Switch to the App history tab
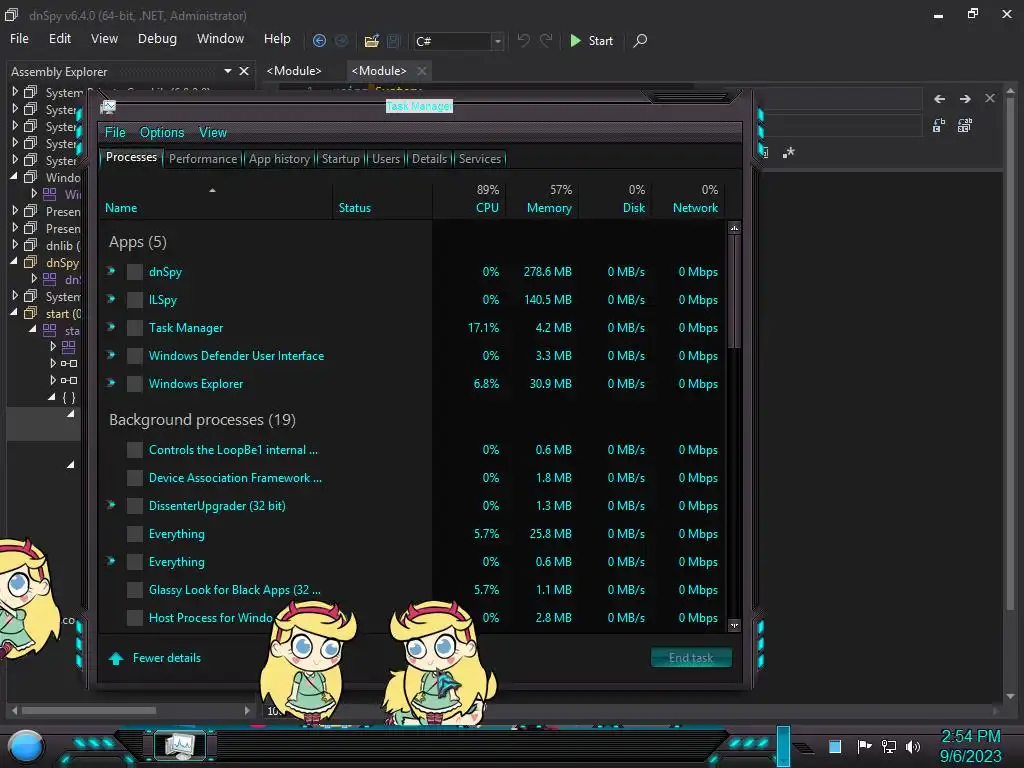Image resolution: width=1024 pixels, height=768 pixels. coord(279,159)
